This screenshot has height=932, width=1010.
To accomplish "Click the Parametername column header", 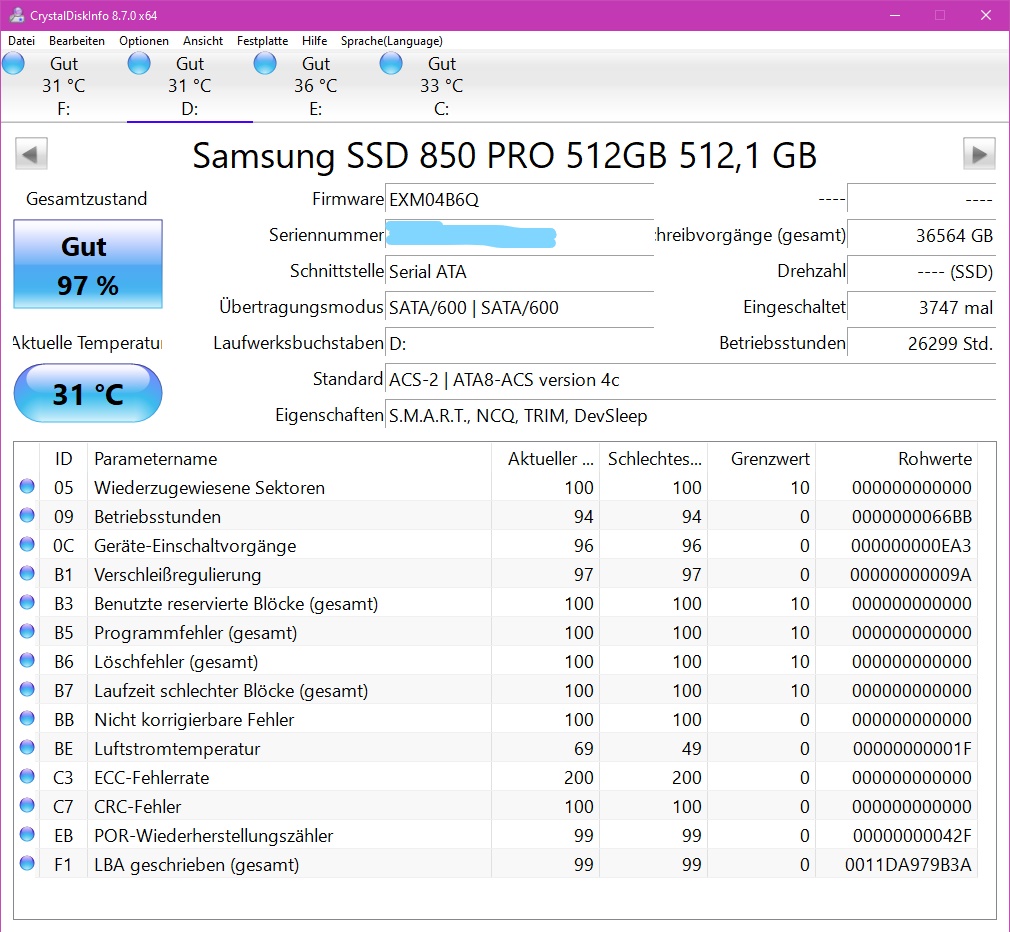I will [289, 459].
